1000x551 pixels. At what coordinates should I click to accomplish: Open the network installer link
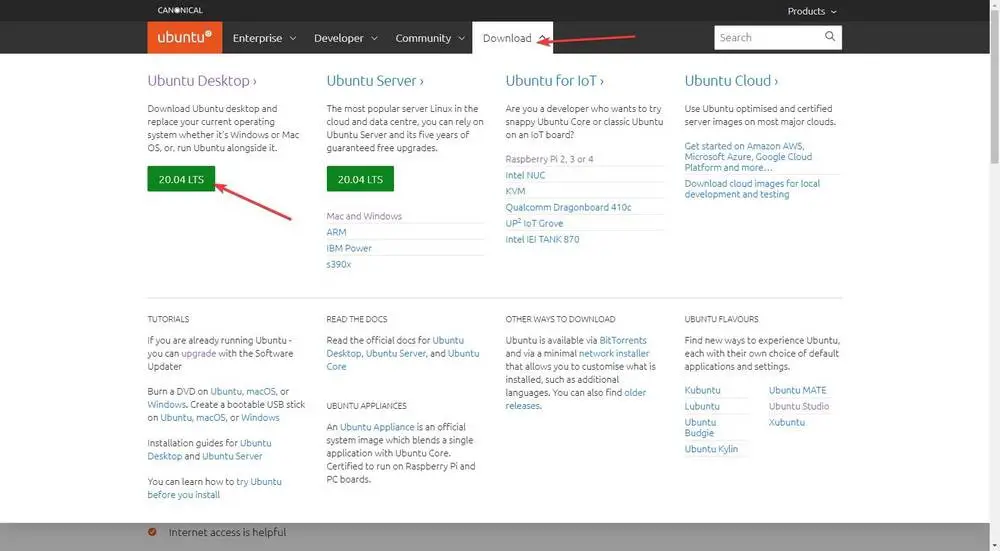(614, 353)
